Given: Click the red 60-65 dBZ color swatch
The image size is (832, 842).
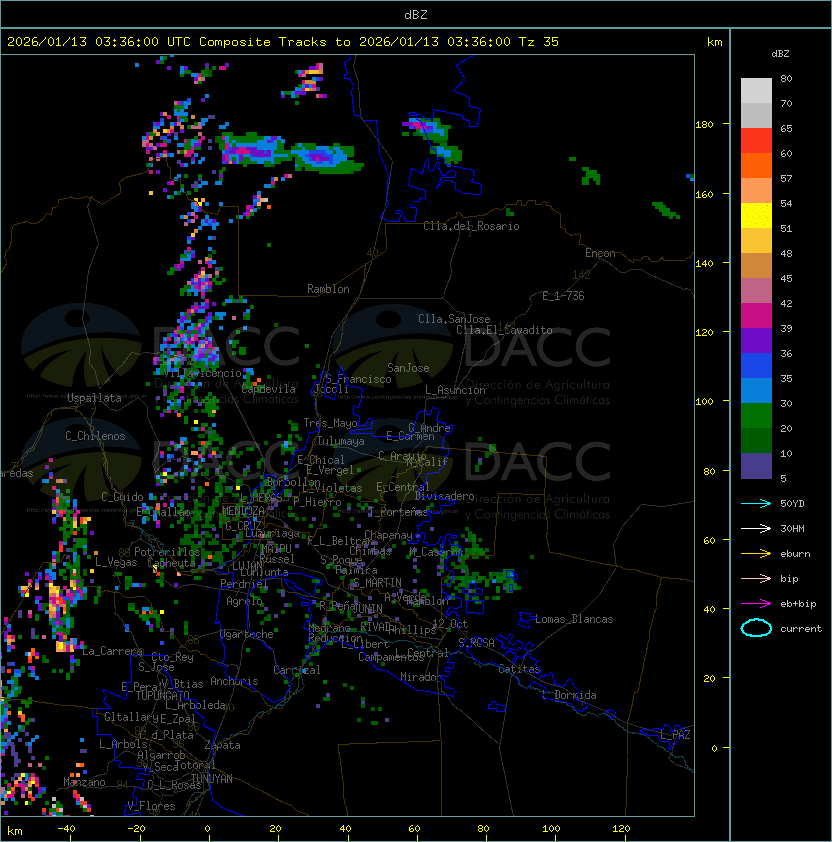Looking at the screenshot, I should pyautogui.click(x=756, y=141).
